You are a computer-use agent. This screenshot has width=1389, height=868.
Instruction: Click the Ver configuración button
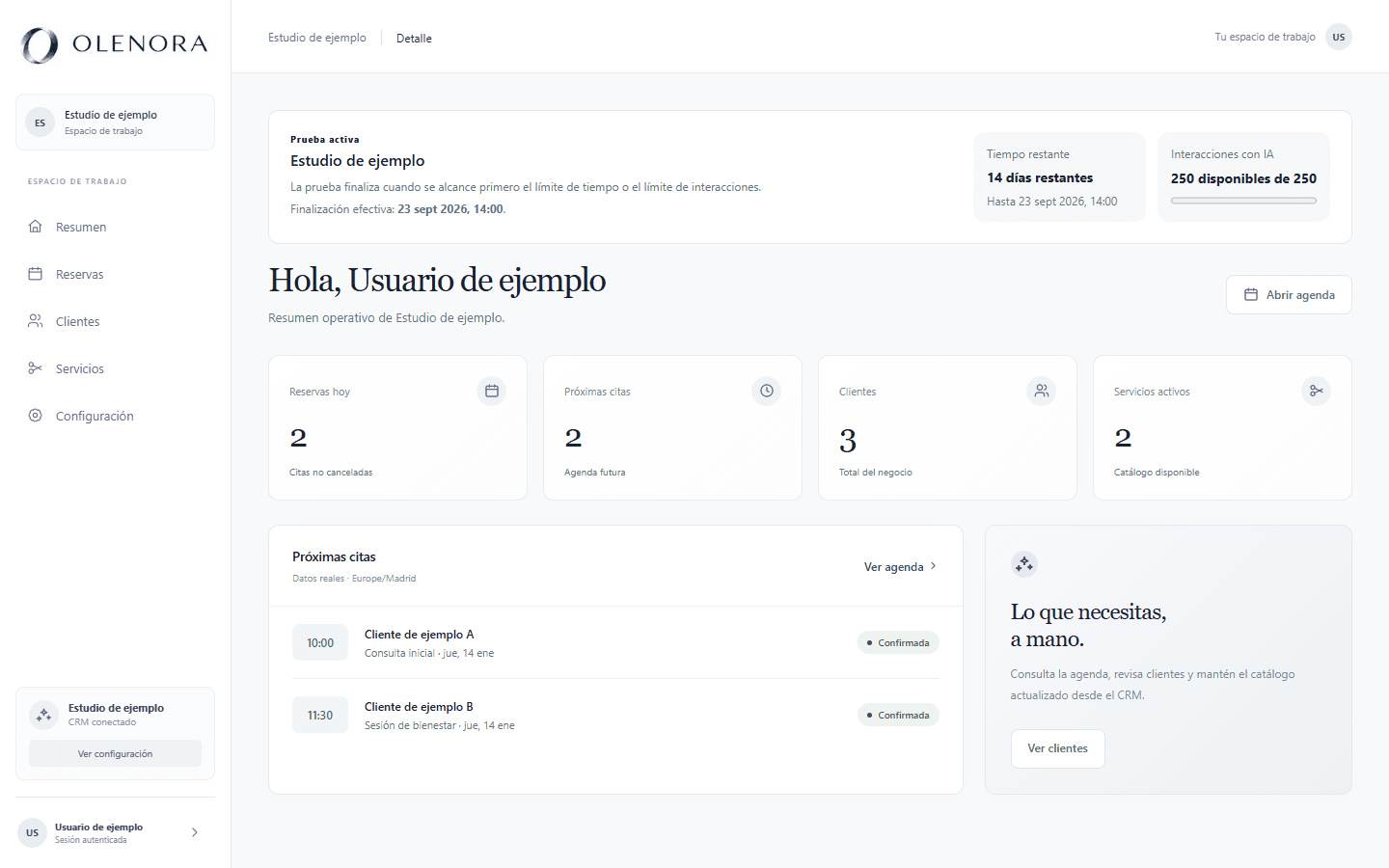coord(116,753)
